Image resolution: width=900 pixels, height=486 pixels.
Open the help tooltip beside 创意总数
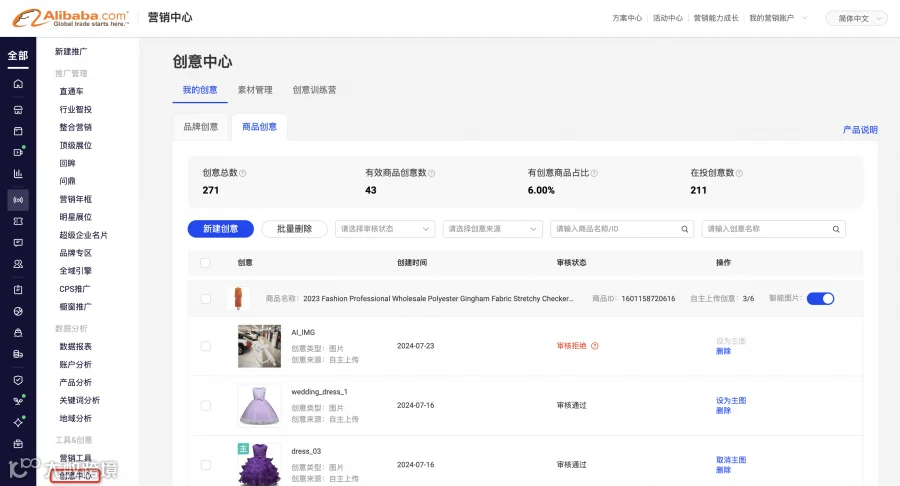243,173
